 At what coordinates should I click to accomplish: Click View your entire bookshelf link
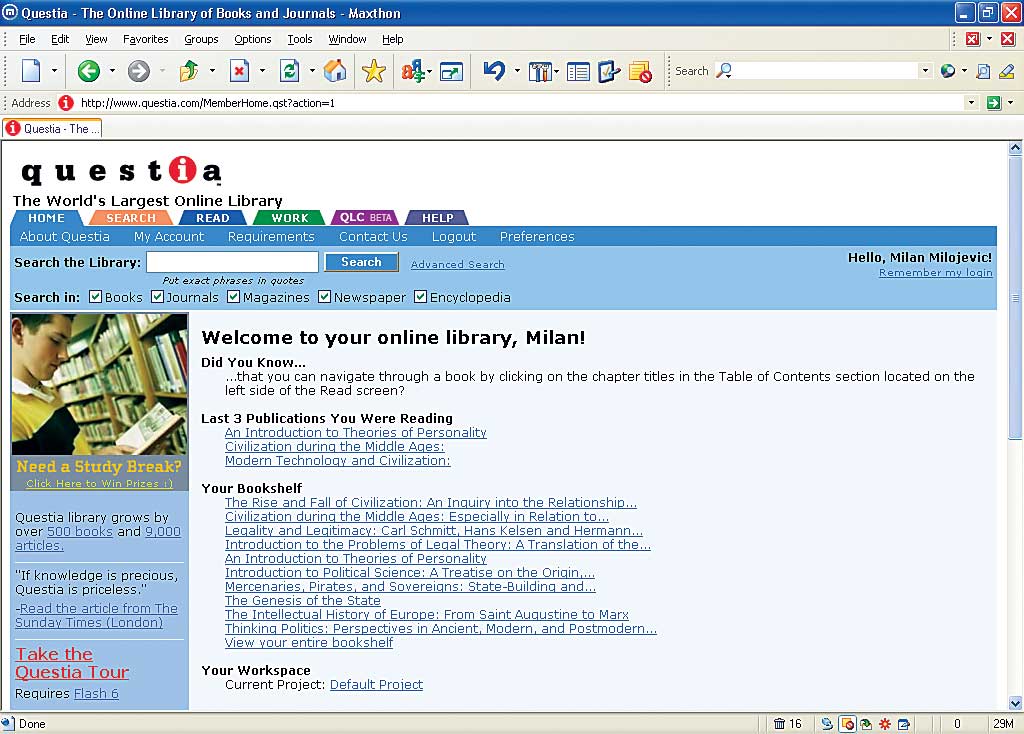coord(309,642)
